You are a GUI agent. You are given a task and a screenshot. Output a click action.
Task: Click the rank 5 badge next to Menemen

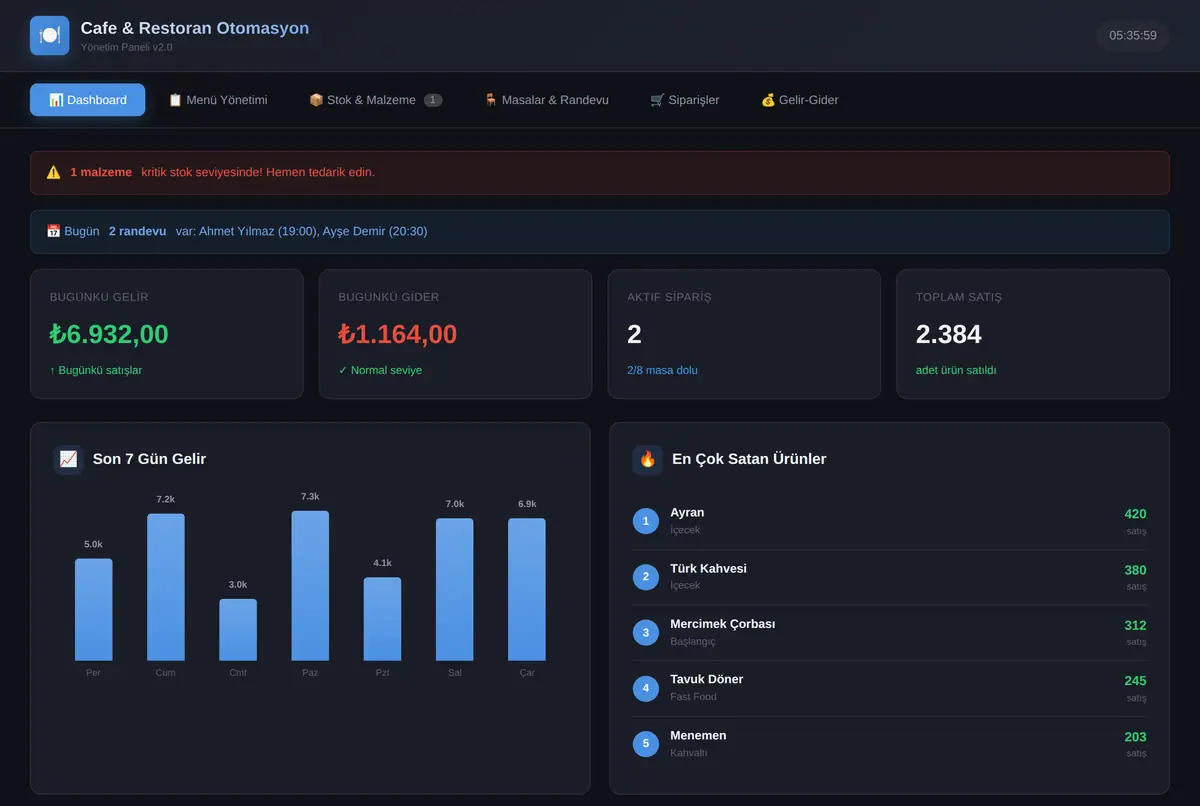(646, 743)
